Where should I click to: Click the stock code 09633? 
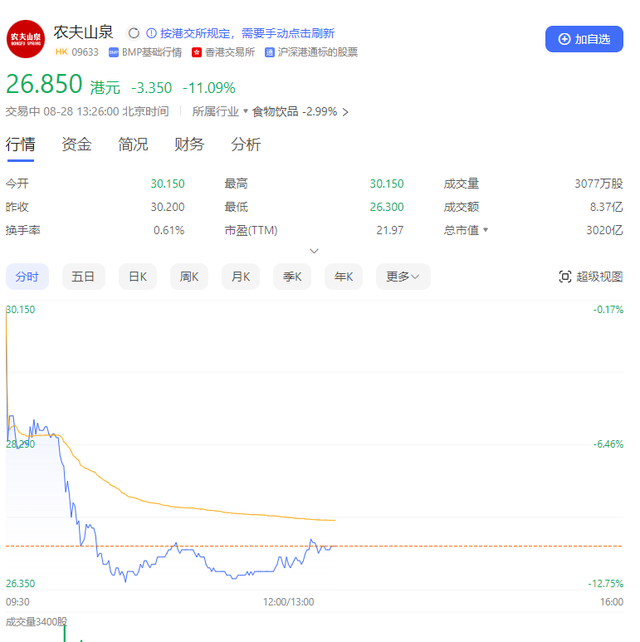[x=85, y=52]
